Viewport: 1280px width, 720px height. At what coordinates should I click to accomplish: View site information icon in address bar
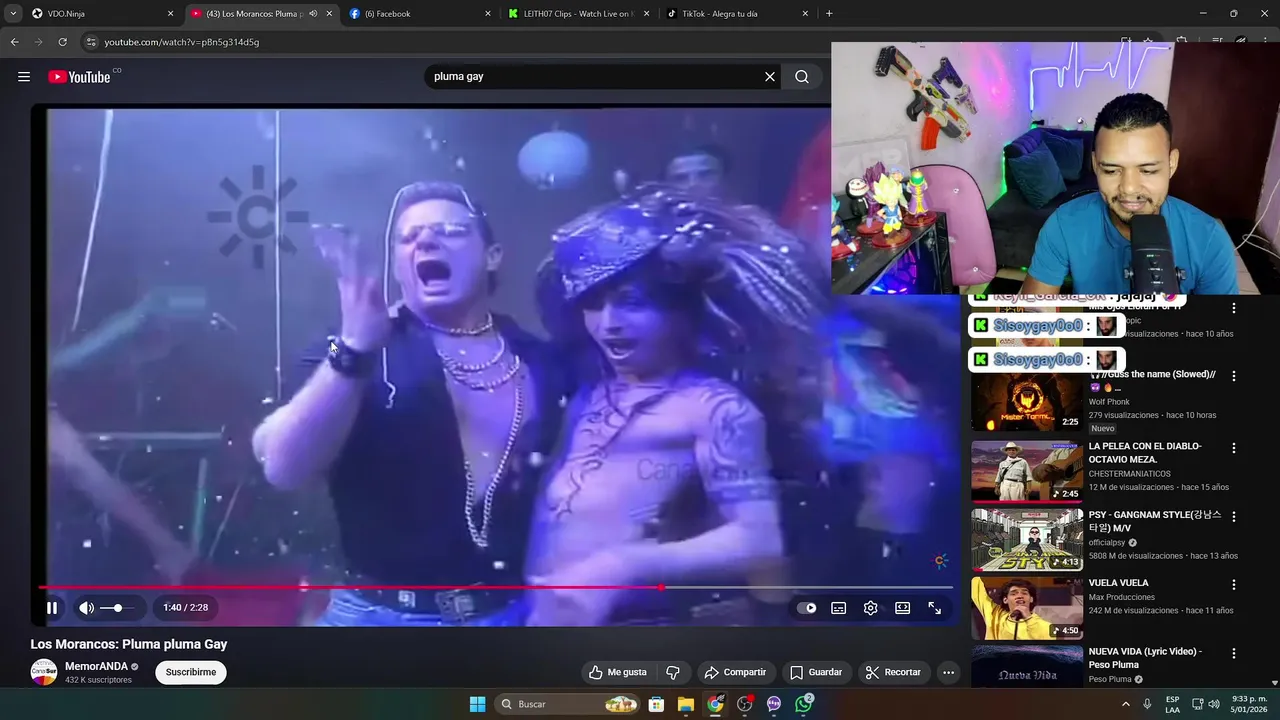click(91, 42)
